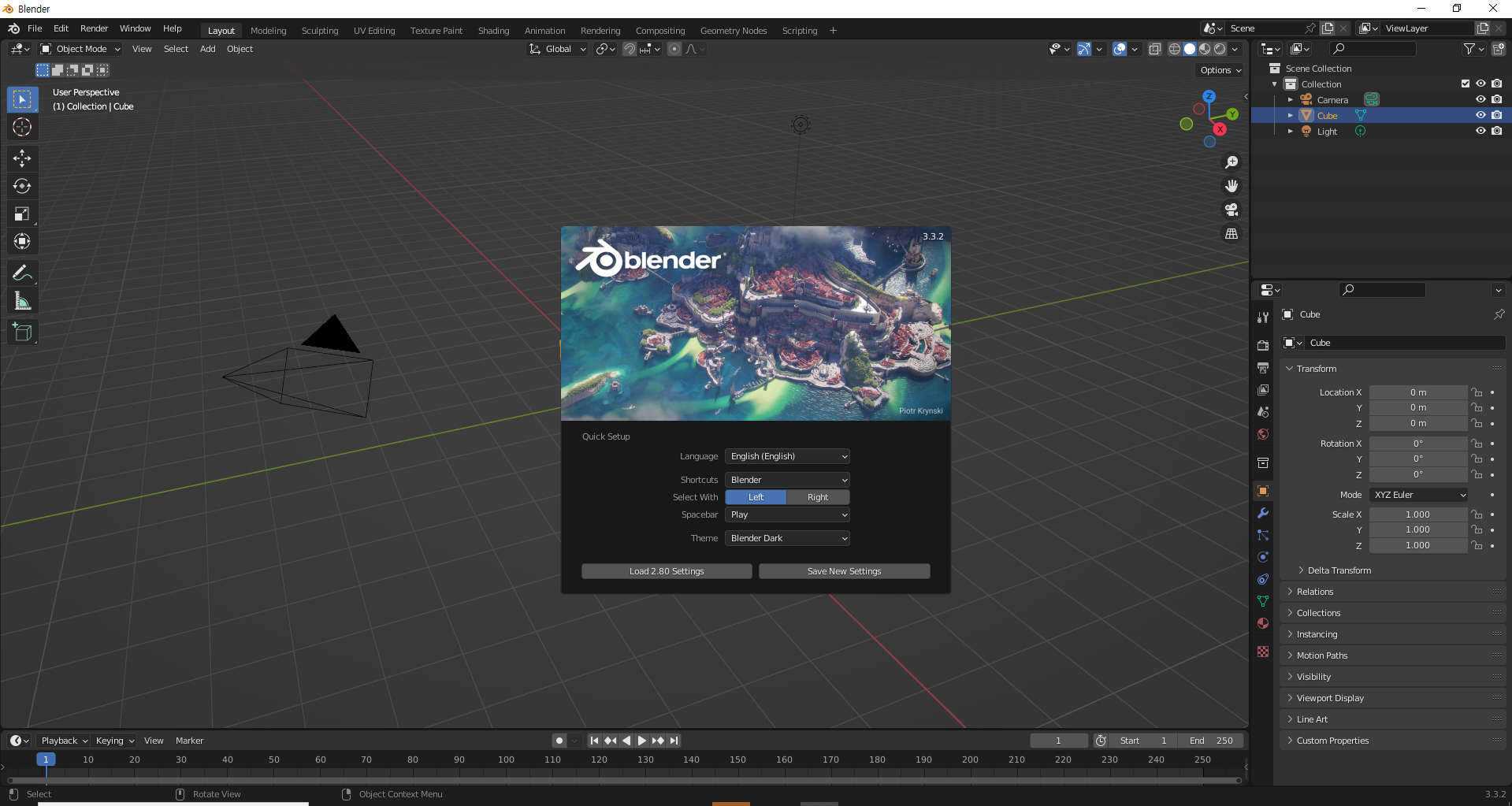Activate the Scale tool
1512x806 pixels.
pos(22,214)
